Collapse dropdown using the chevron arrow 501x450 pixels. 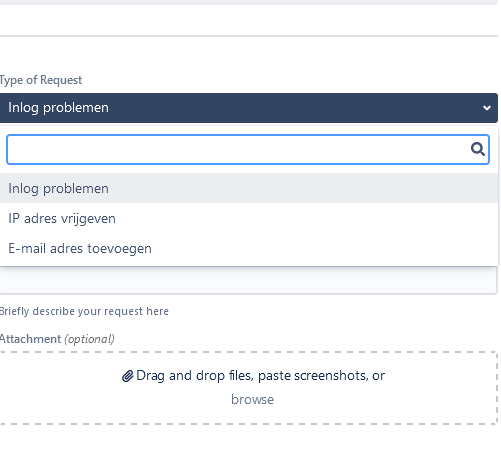[487, 108]
